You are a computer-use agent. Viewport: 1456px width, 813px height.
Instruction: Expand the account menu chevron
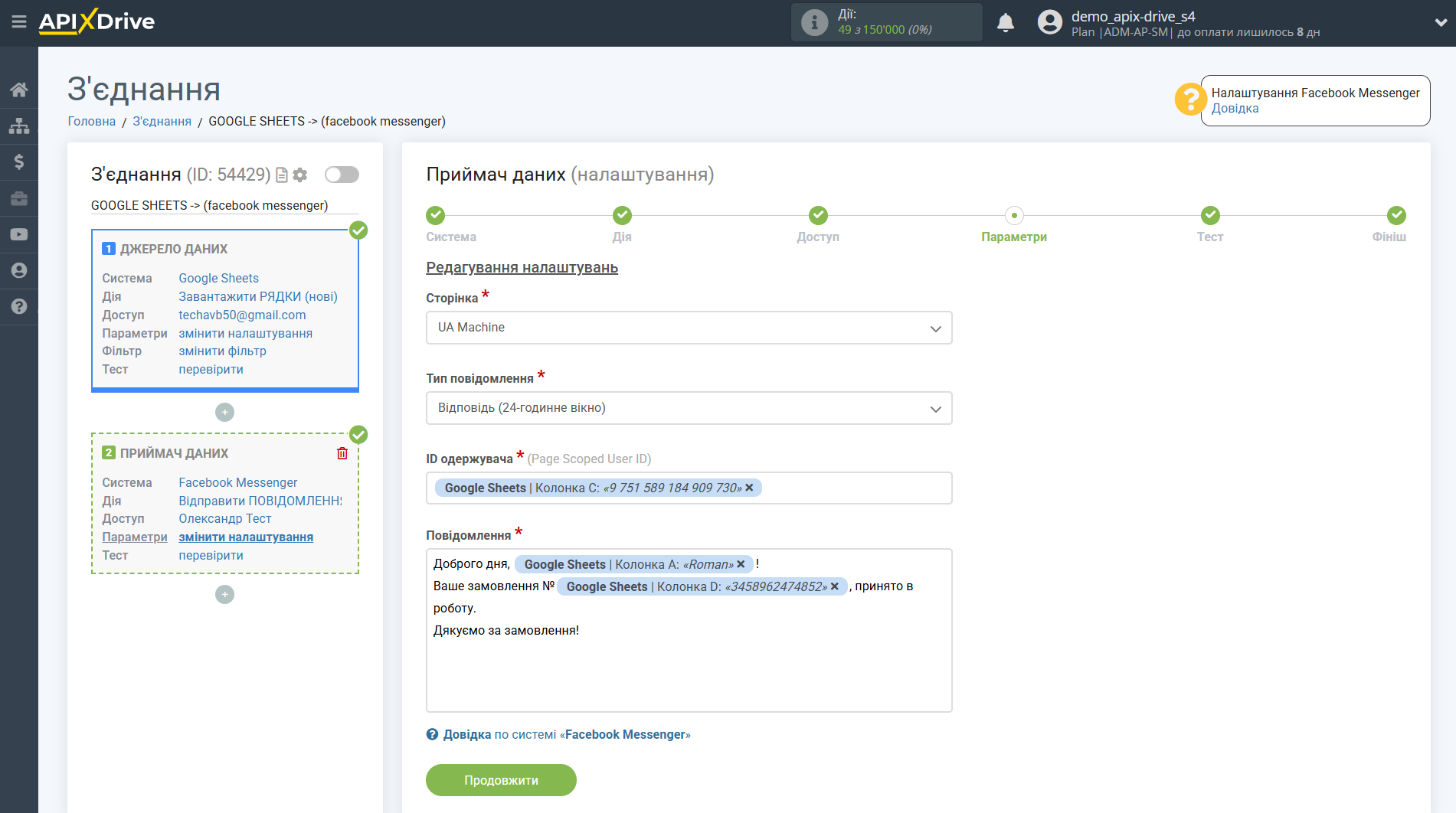(1441, 23)
